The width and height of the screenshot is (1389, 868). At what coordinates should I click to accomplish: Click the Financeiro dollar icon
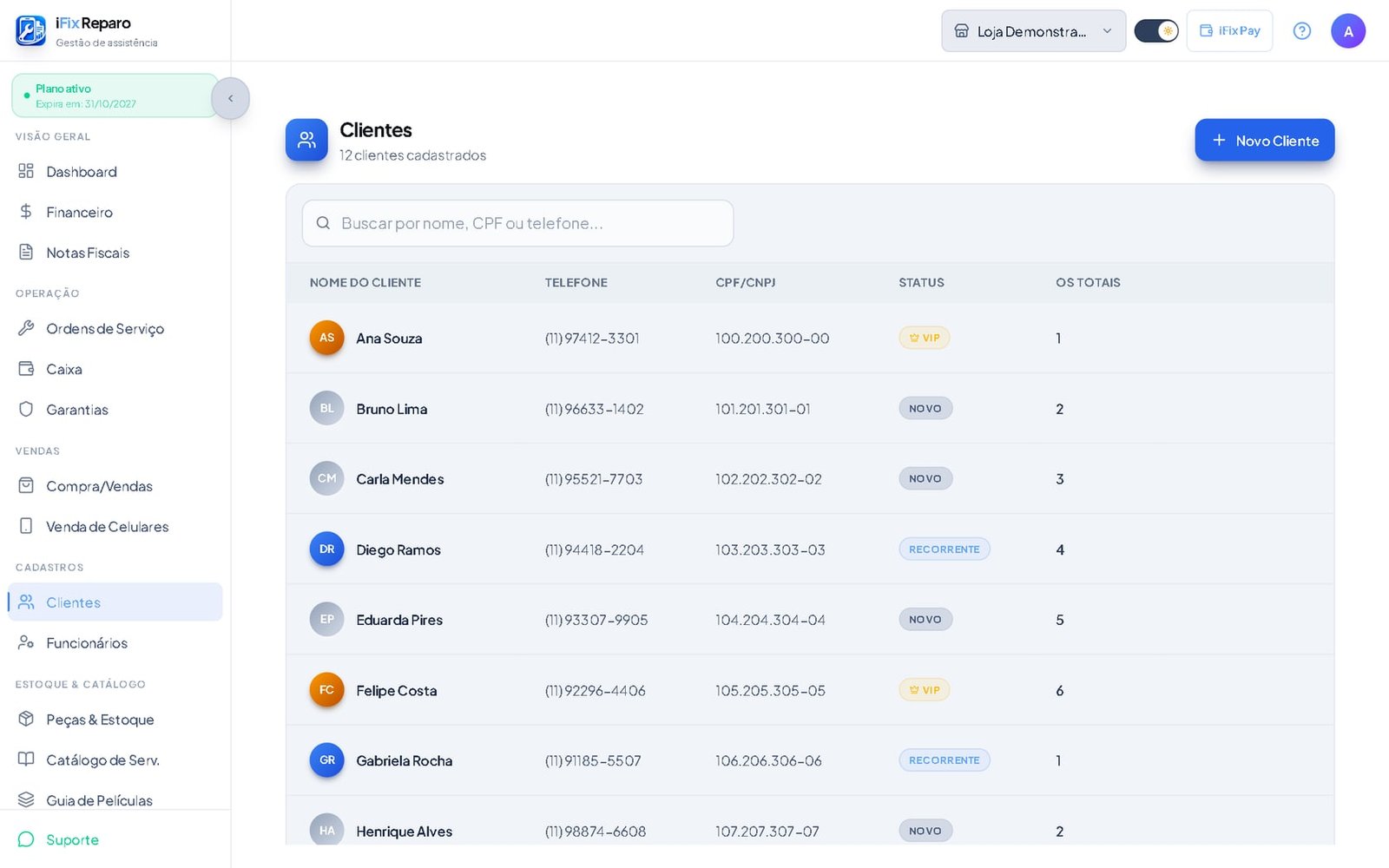(x=26, y=212)
